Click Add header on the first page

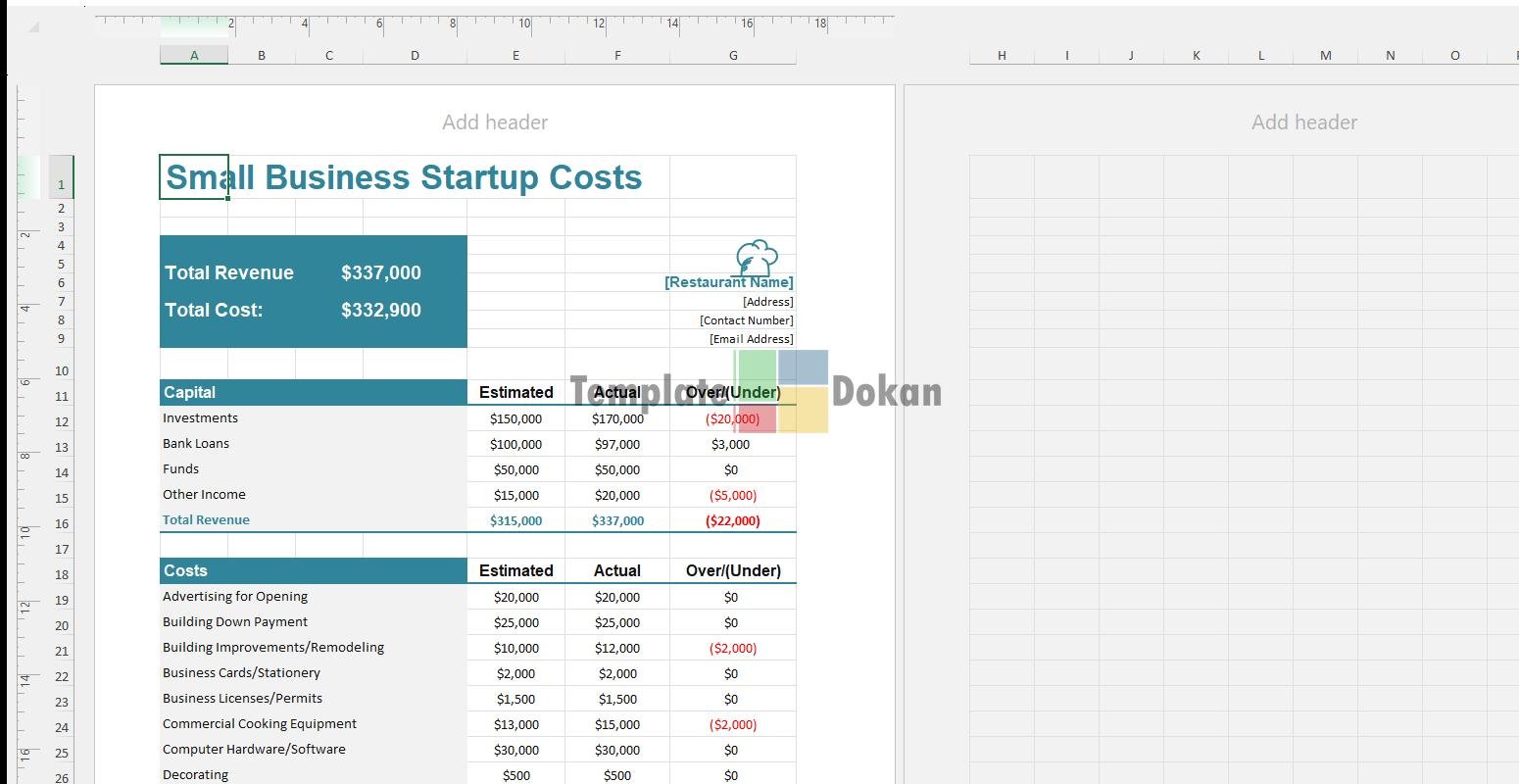494,122
